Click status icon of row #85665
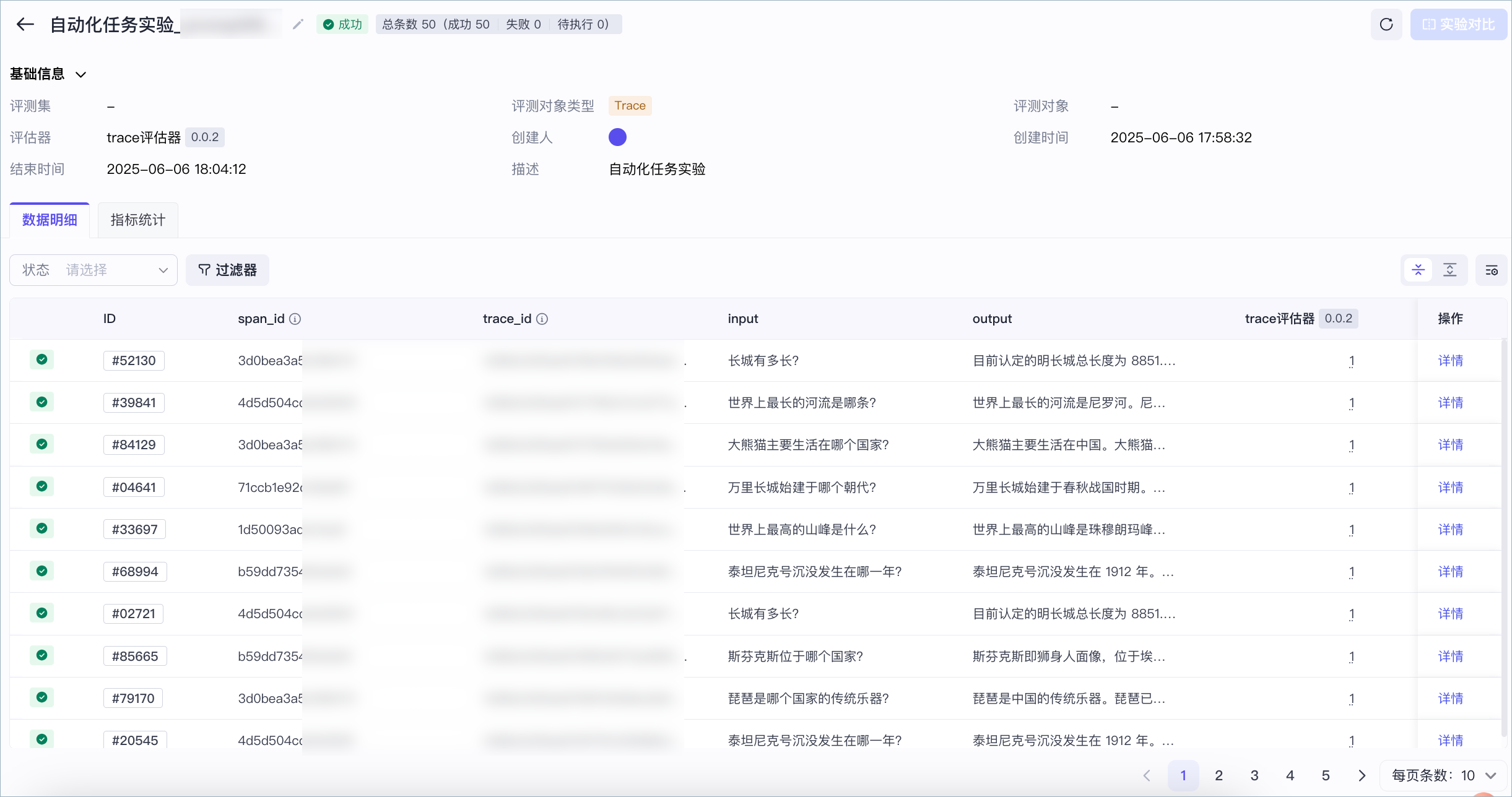1512x797 pixels. pos(41,655)
